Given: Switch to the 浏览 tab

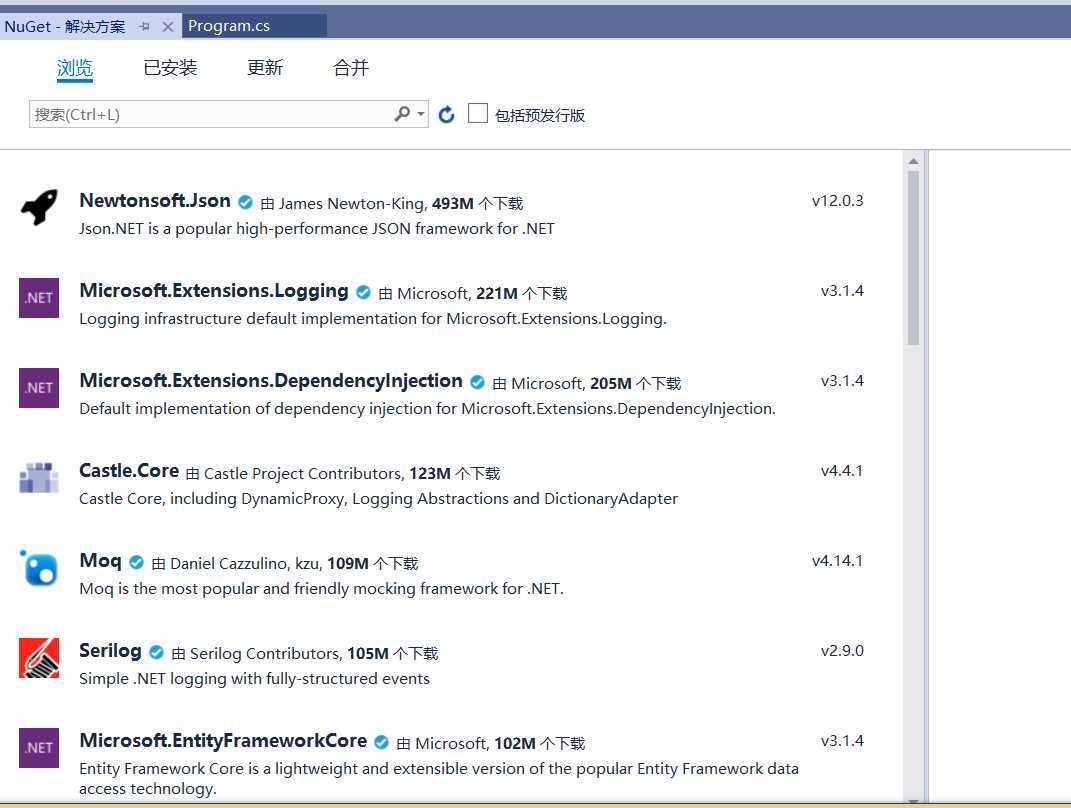Looking at the screenshot, I should (x=74, y=68).
